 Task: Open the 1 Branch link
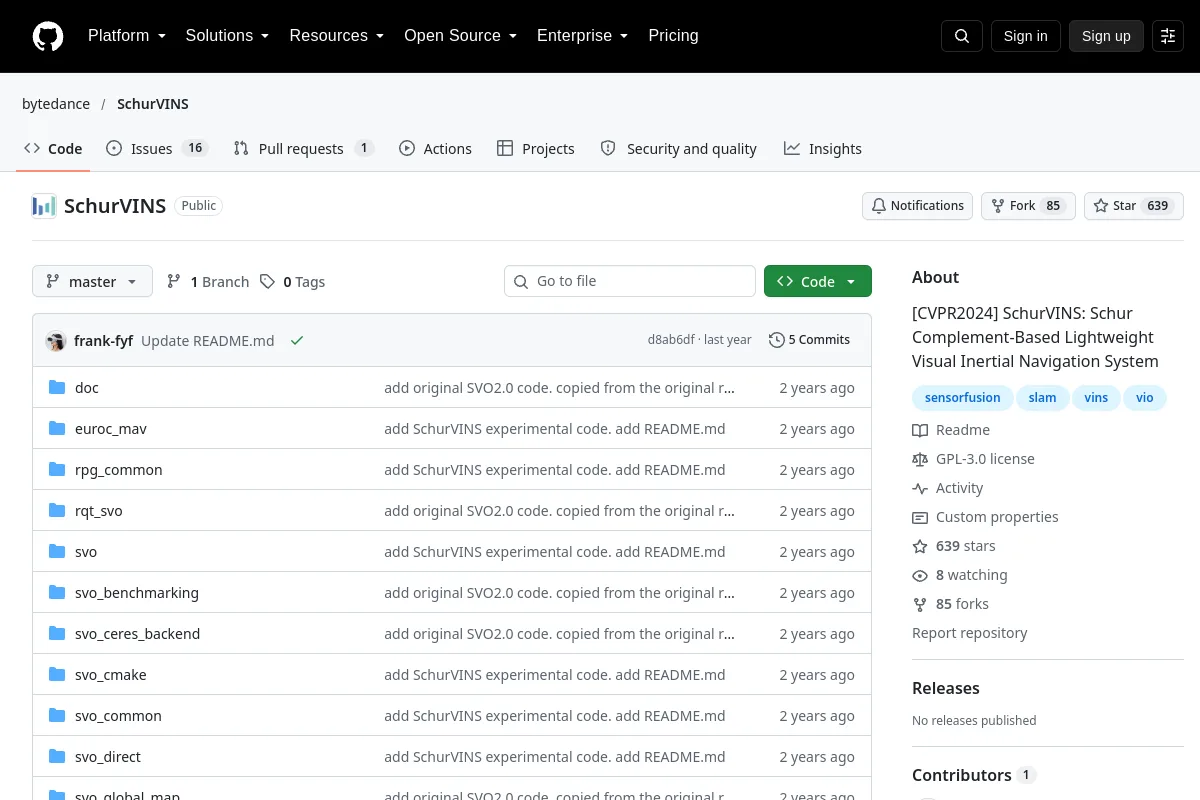click(208, 282)
